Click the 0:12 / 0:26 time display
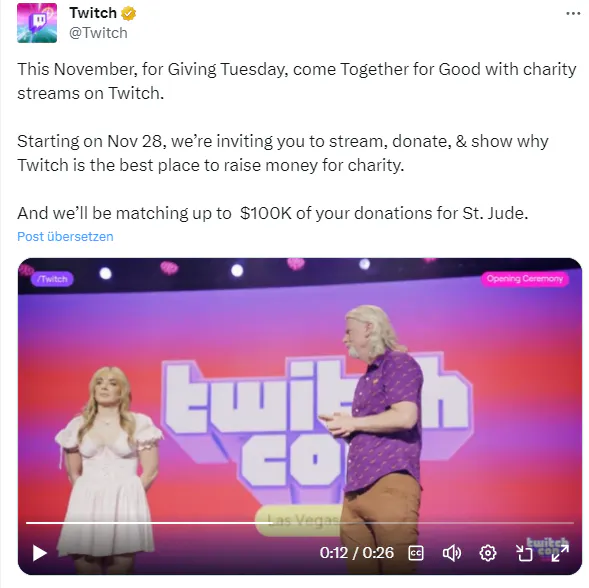Viewport: 589px width, 588px height. point(356,553)
